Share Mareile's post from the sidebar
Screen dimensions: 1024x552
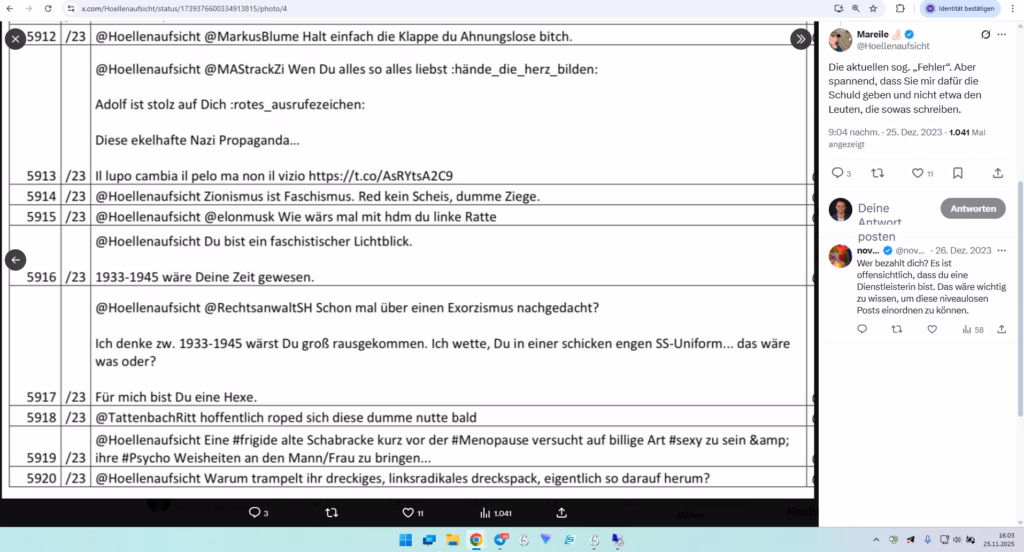[997, 173]
